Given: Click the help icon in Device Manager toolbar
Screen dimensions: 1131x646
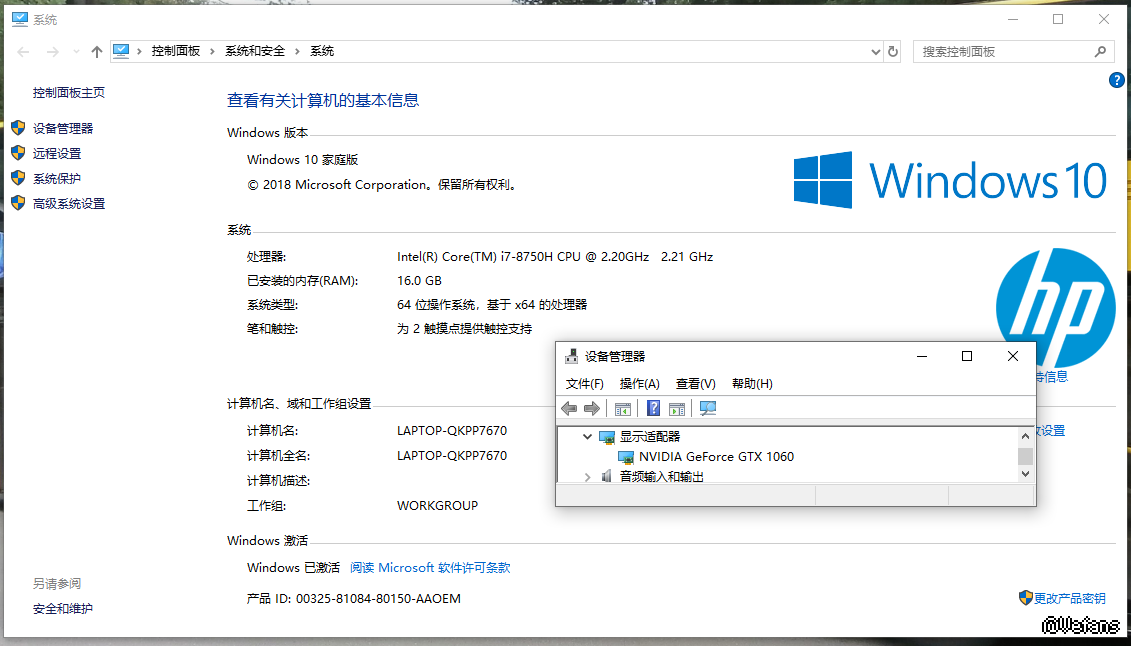Looking at the screenshot, I should pos(653,409).
